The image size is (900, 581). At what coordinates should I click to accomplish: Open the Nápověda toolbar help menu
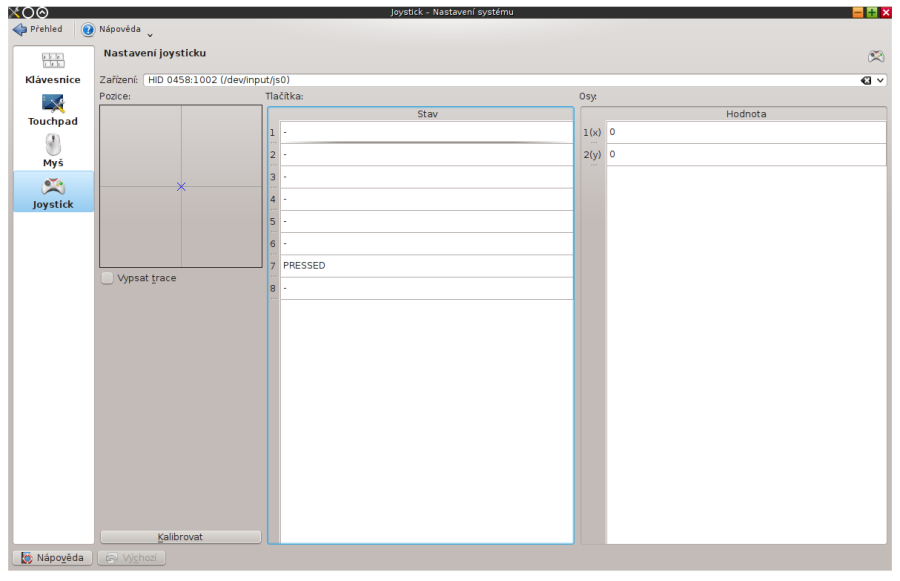coord(111,29)
